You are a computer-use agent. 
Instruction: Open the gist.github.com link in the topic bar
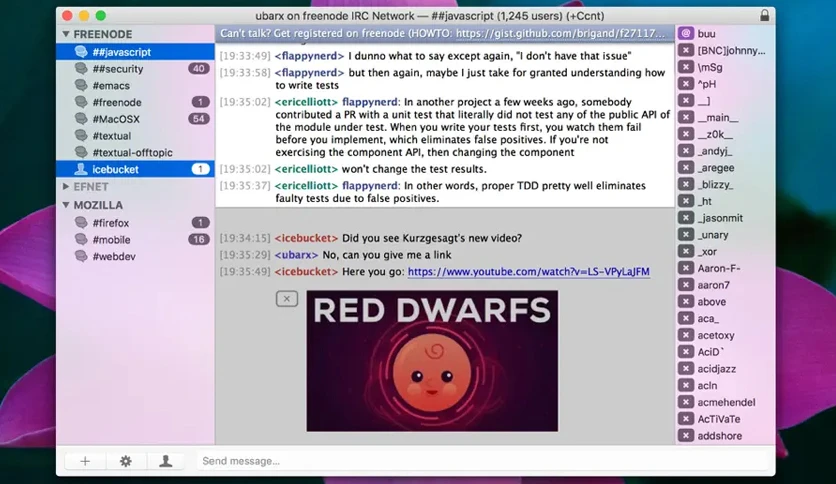(560, 33)
